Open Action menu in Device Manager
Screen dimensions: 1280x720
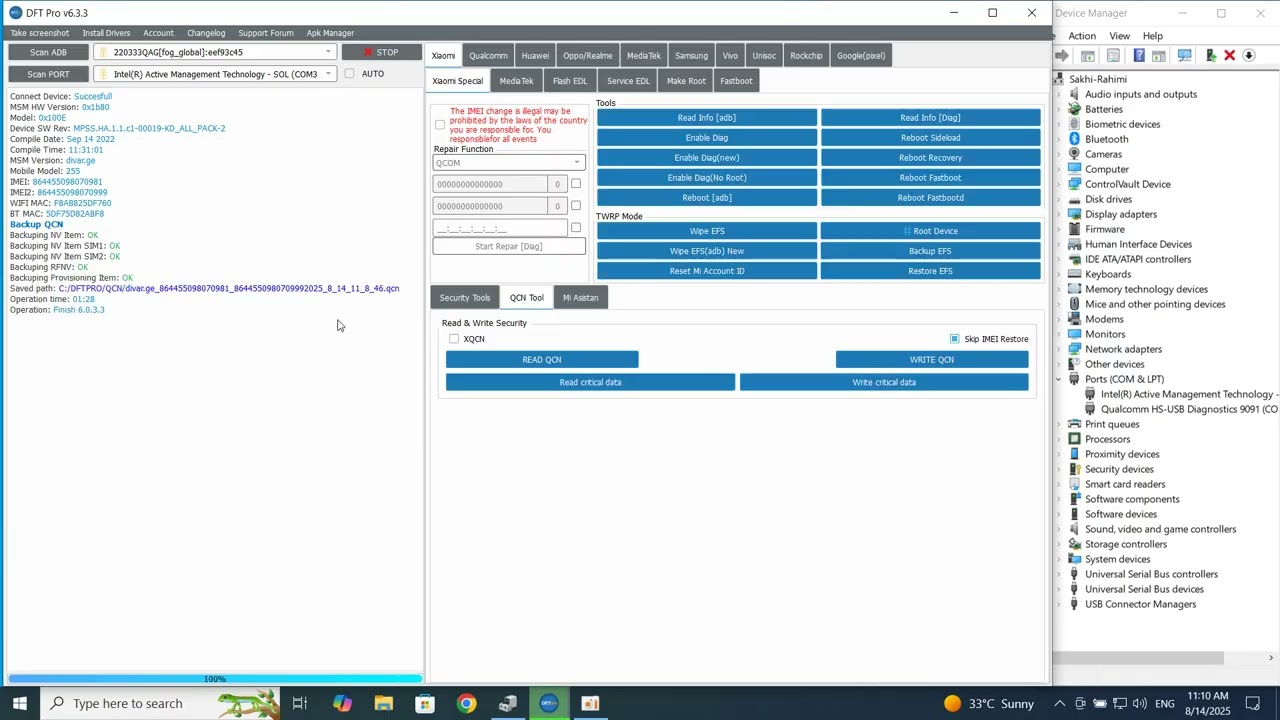click(1082, 36)
